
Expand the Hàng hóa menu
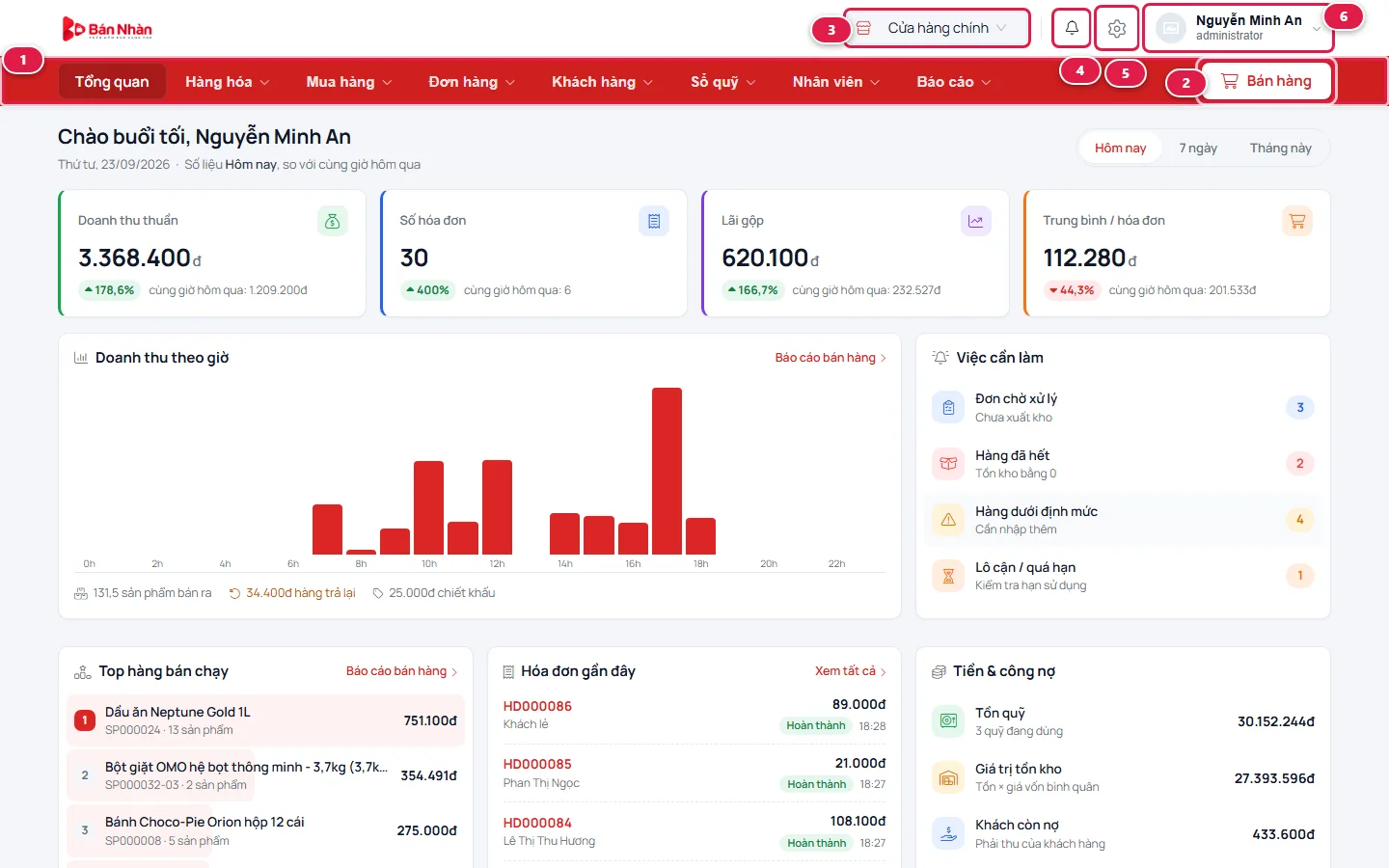pos(228,82)
